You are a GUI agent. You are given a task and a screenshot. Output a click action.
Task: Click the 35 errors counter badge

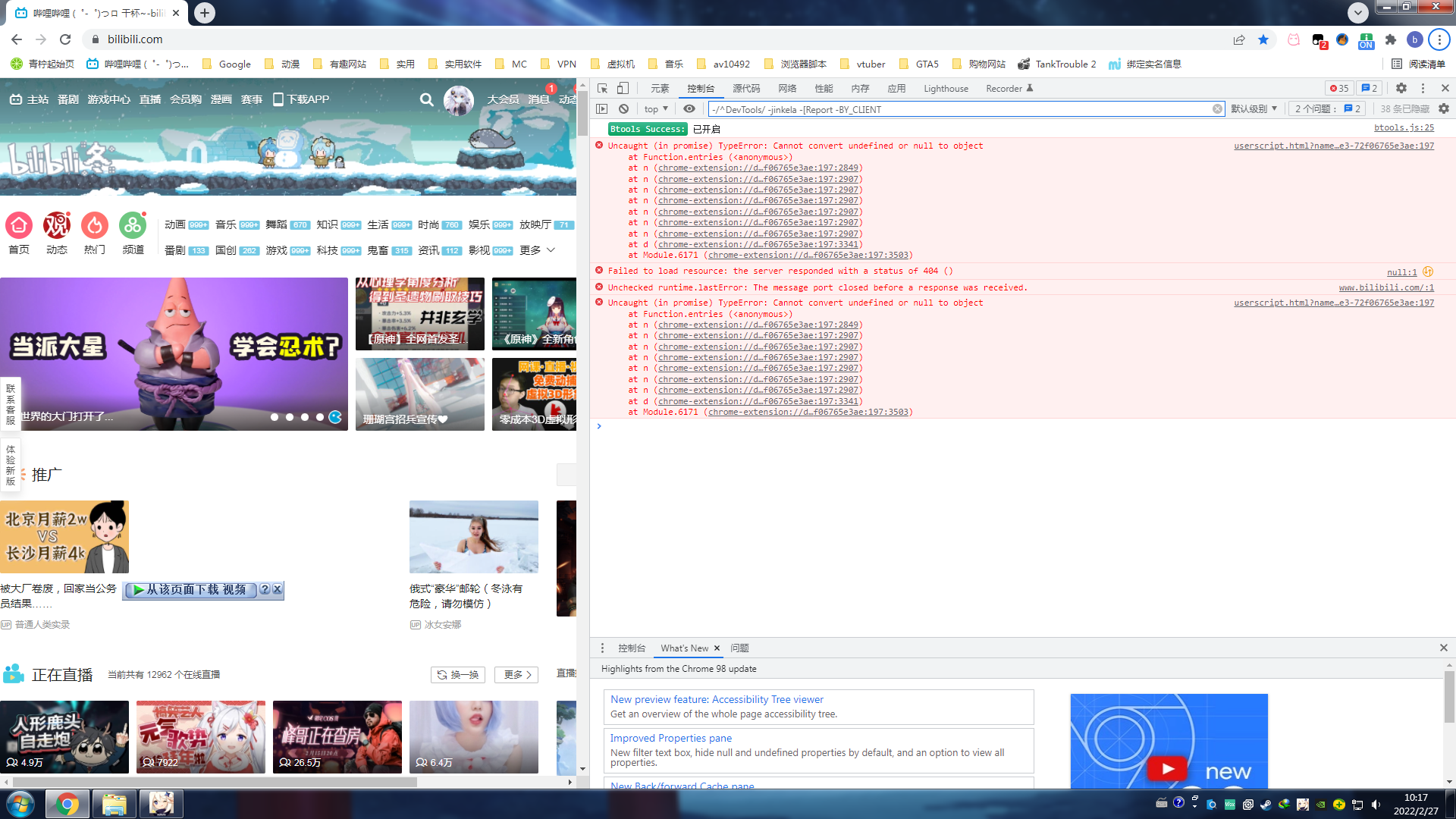click(x=1339, y=88)
